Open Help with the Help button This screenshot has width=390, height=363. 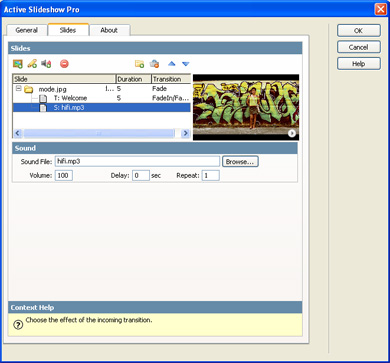pyautogui.click(x=359, y=64)
